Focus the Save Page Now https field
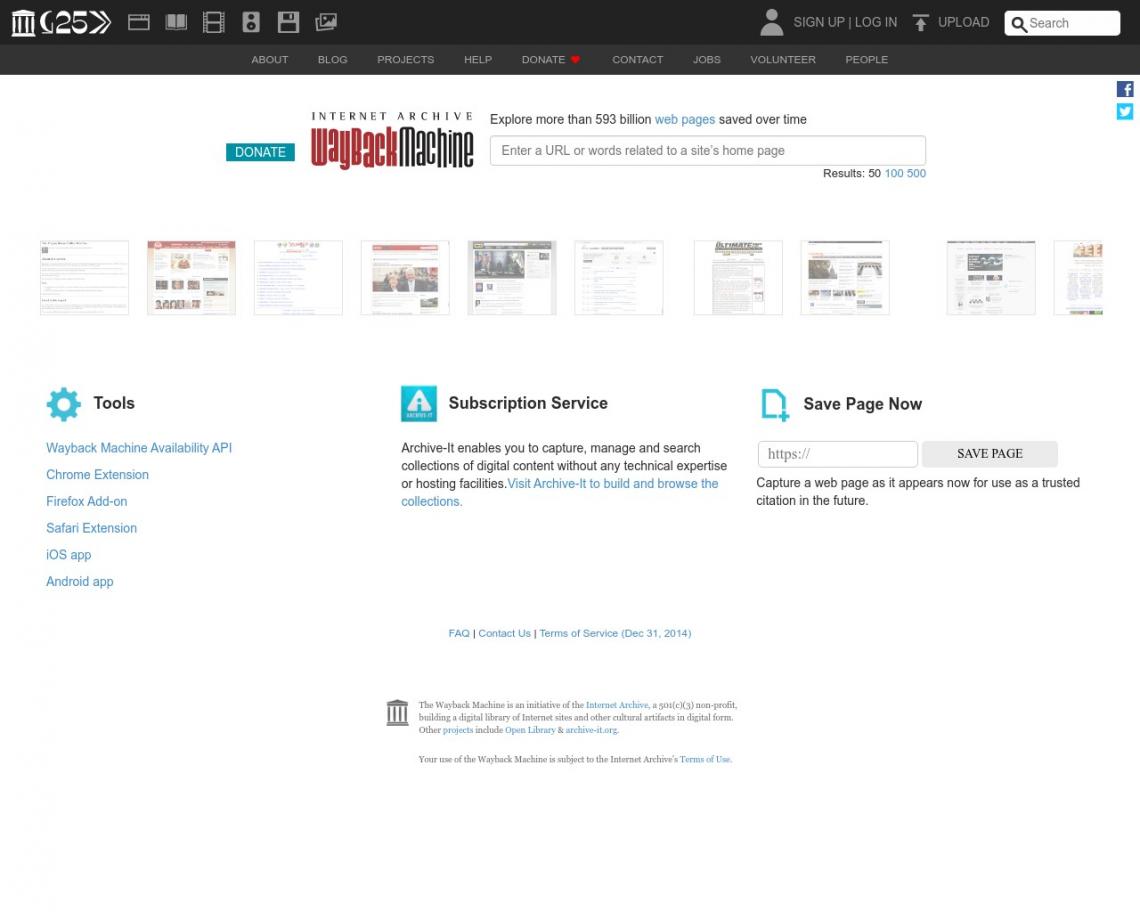This screenshot has height=912, width=1140. click(838, 454)
